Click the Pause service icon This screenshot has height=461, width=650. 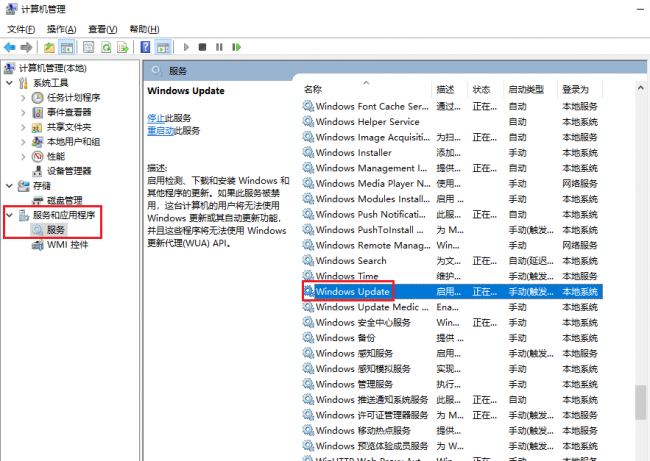pyautogui.click(x=219, y=47)
